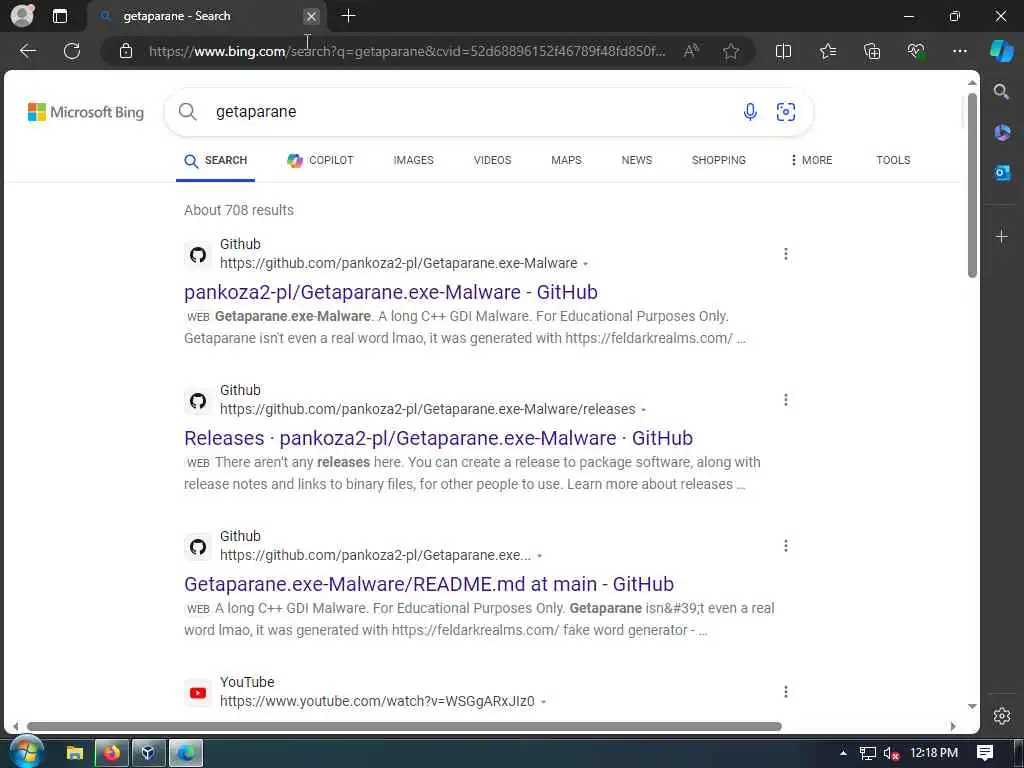1024x768 pixels.
Task: Click the horizontal page scrollbar
Action: (x=404, y=726)
